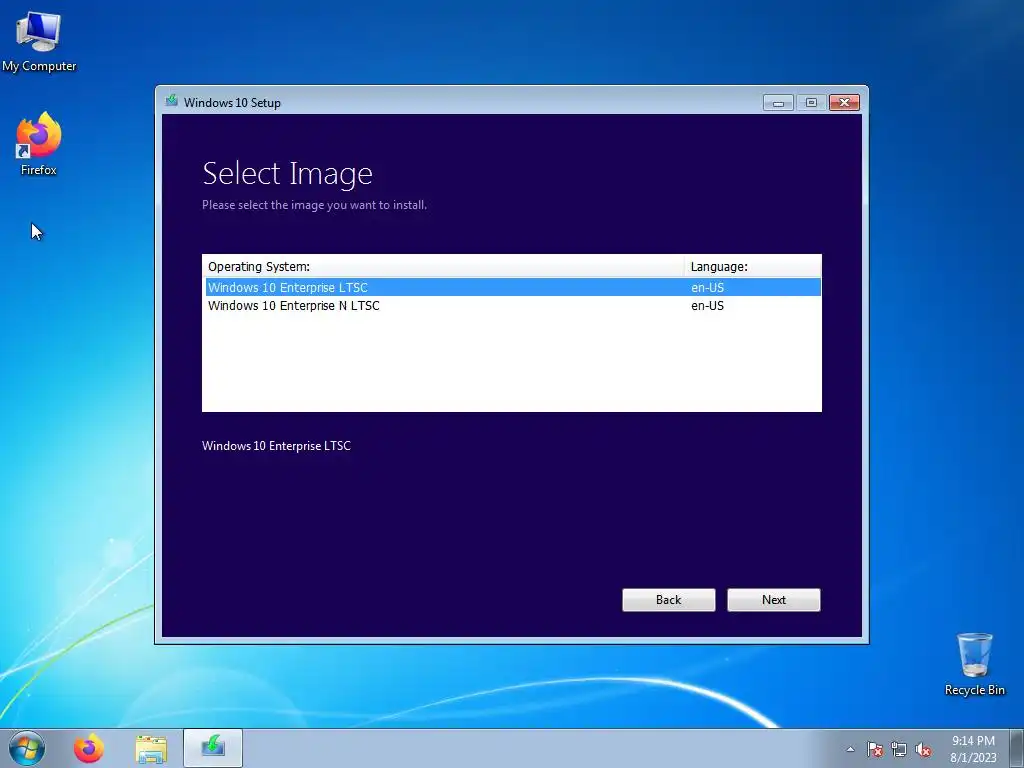Click the Next button

point(773,600)
